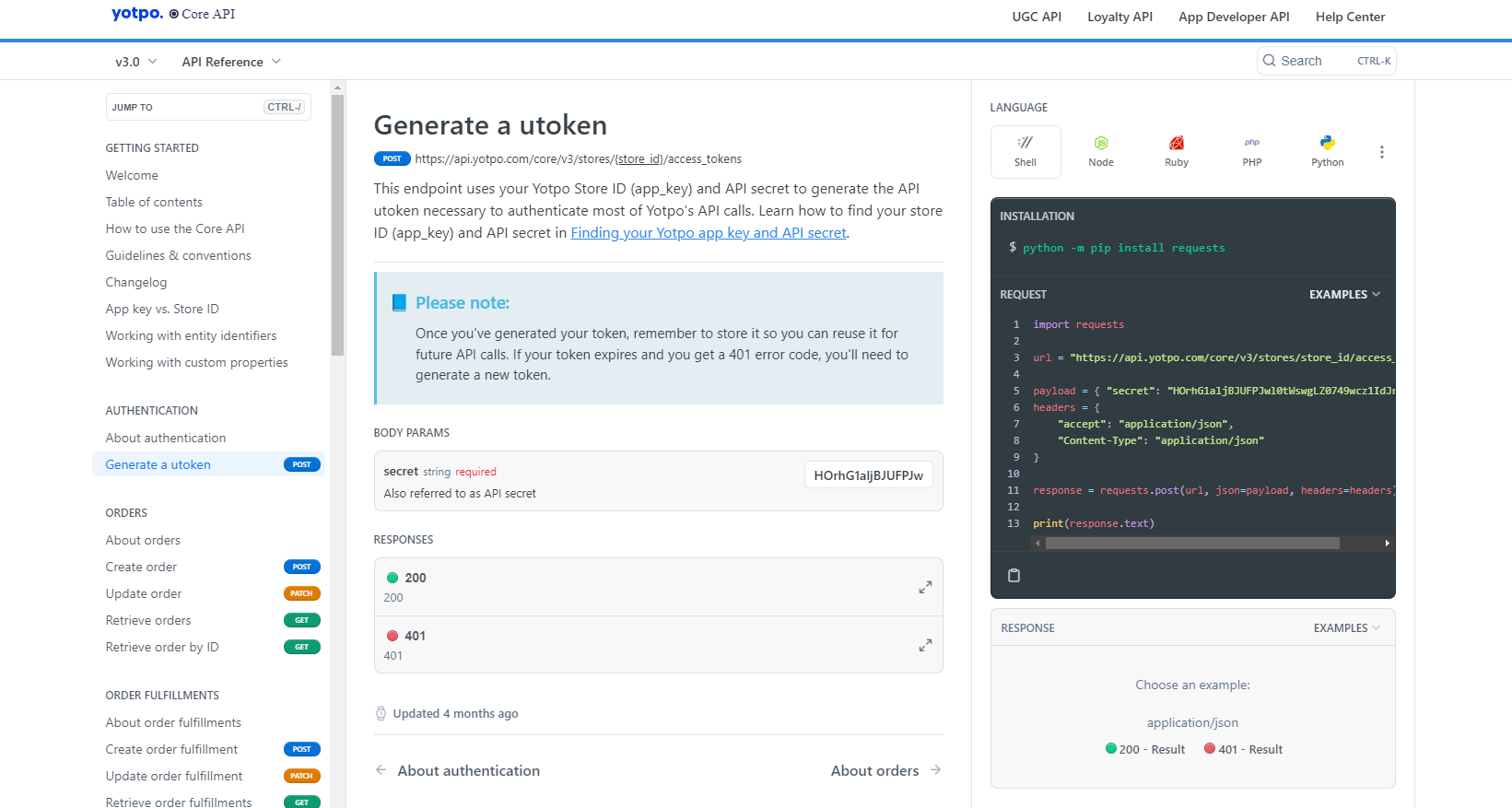Click the JUMP TO input field
The width and height of the screenshot is (1512, 808).
pyautogui.click(x=208, y=107)
